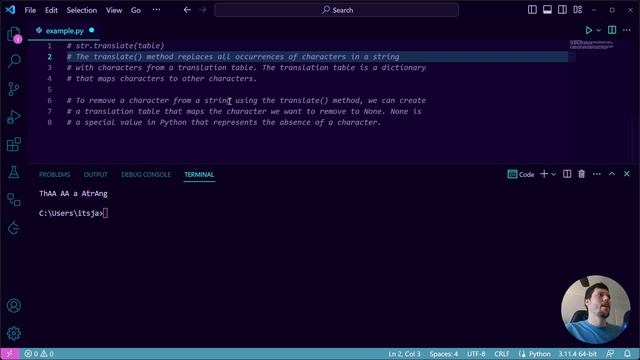Expand hidden menus with the ellipsis
640x360 pixels.
[x=156, y=10]
